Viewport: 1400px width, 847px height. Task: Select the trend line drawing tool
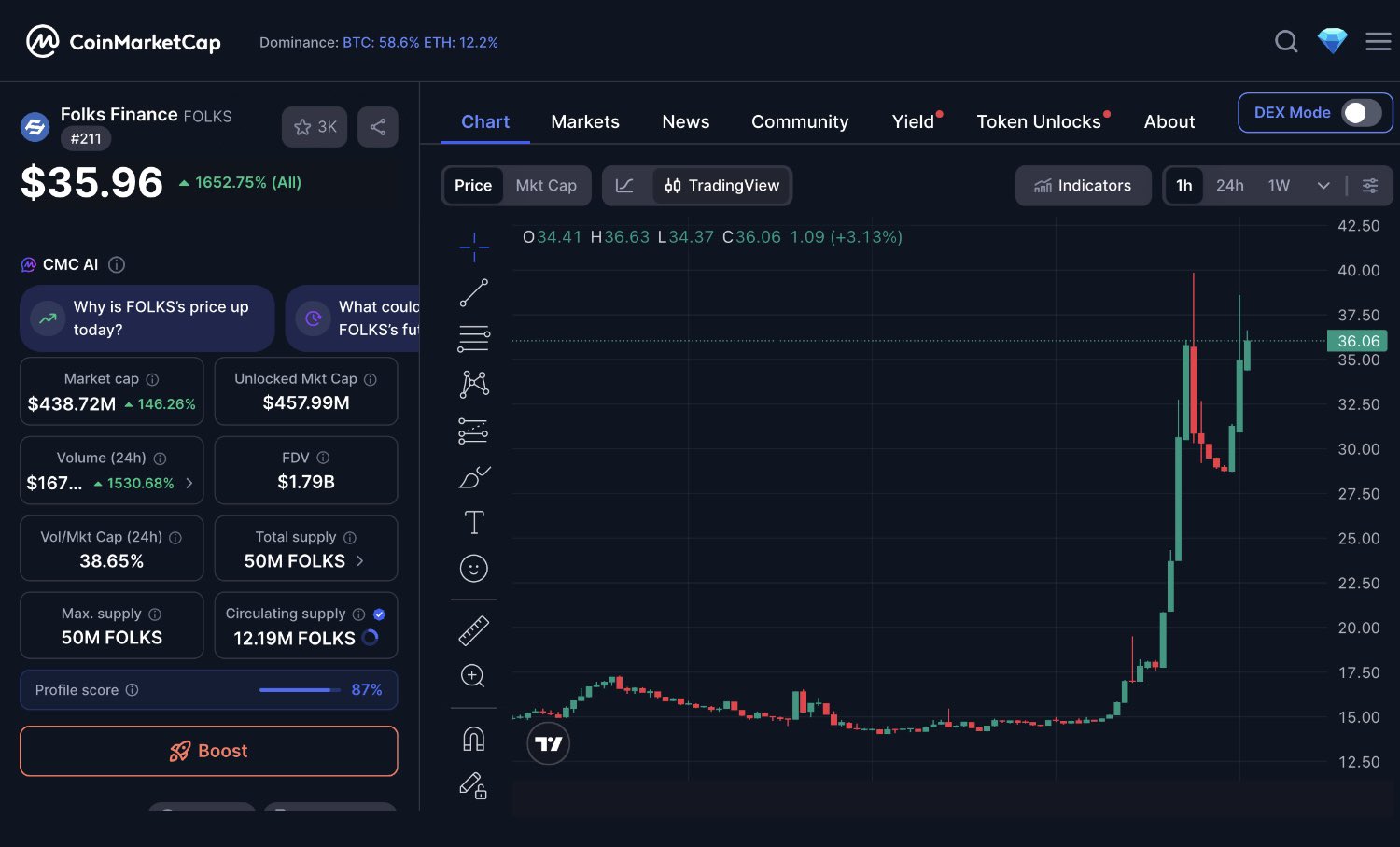474,293
